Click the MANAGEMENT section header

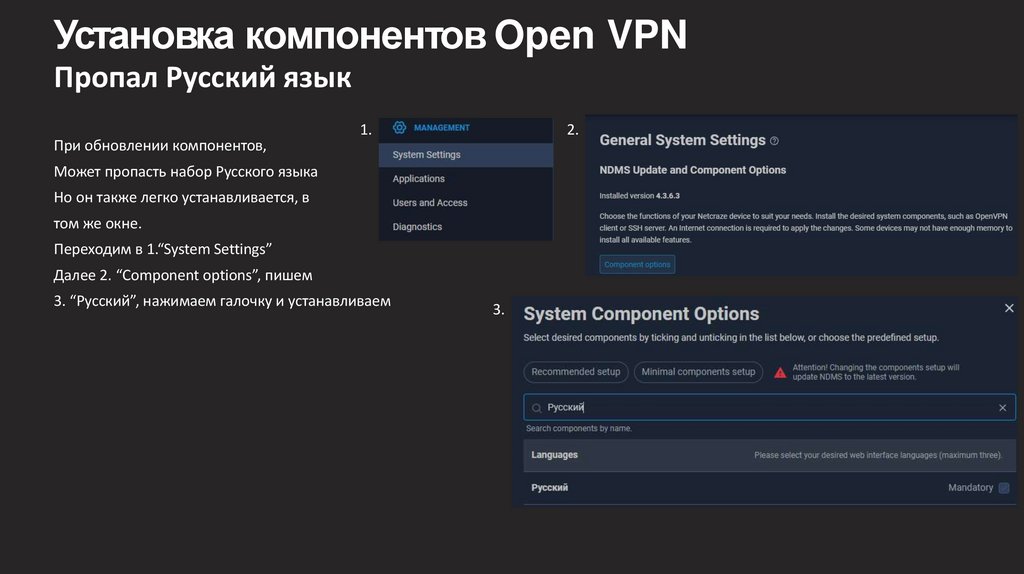click(441, 128)
